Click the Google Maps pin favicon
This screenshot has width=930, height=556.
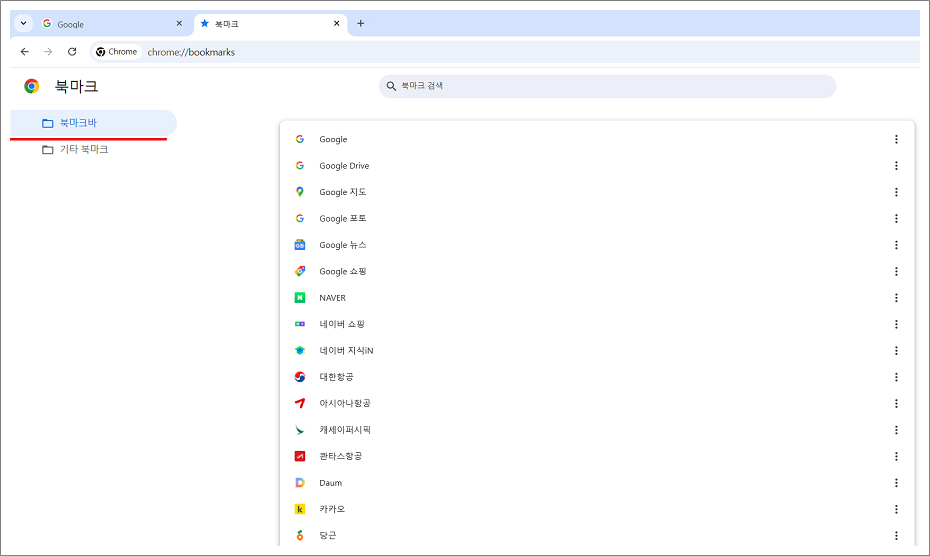coord(300,192)
